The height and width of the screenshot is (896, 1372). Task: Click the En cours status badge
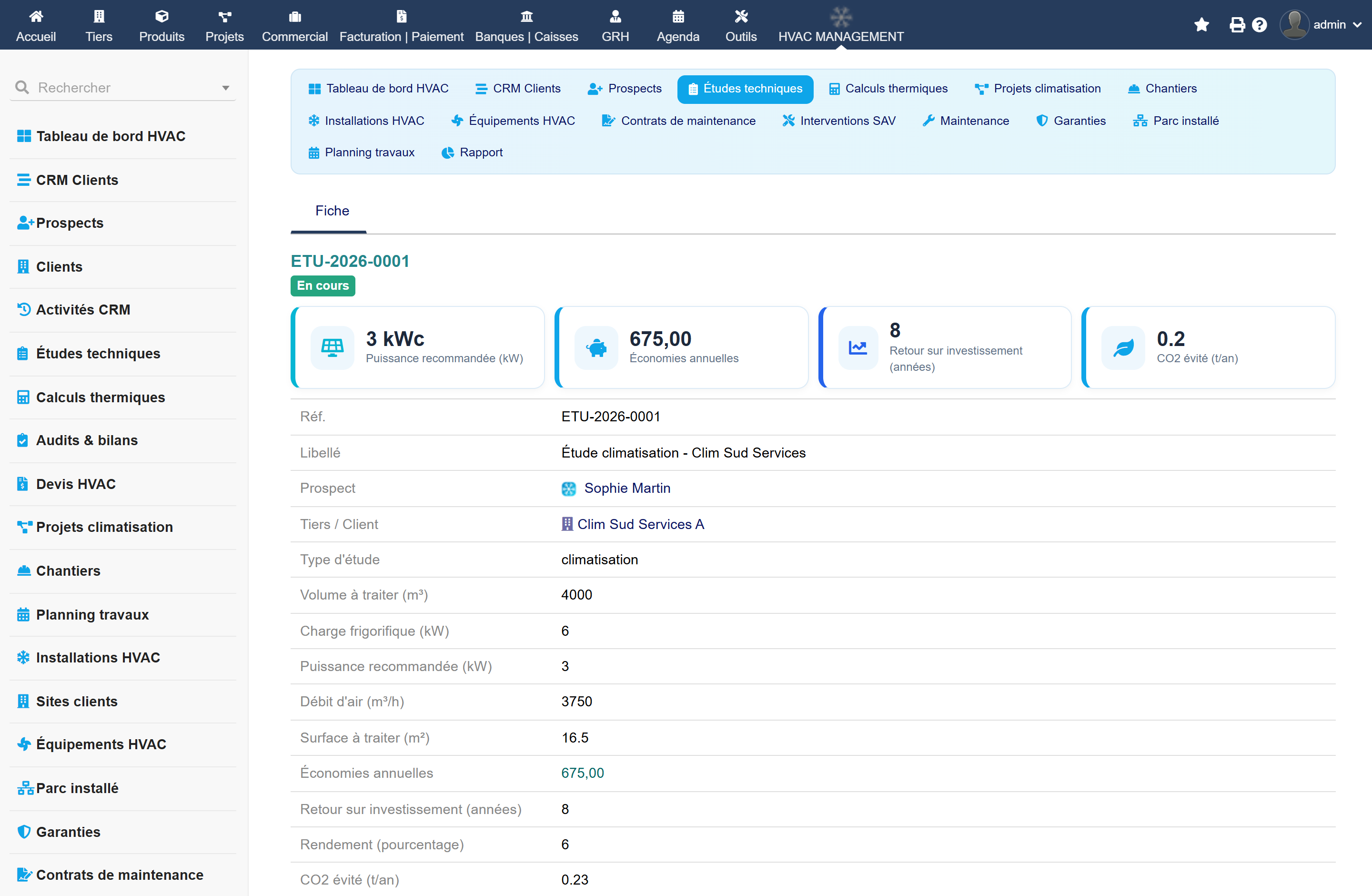323,286
